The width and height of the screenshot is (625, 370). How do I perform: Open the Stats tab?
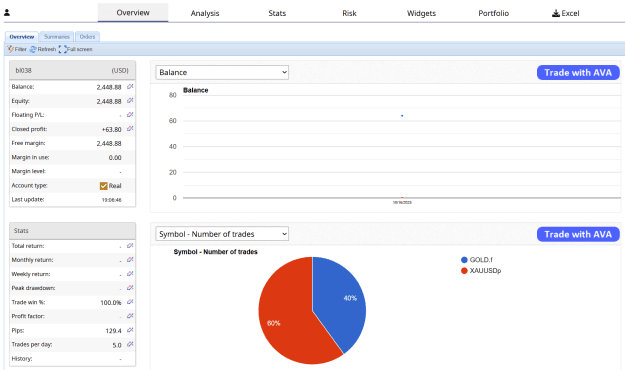(x=277, y=13)
